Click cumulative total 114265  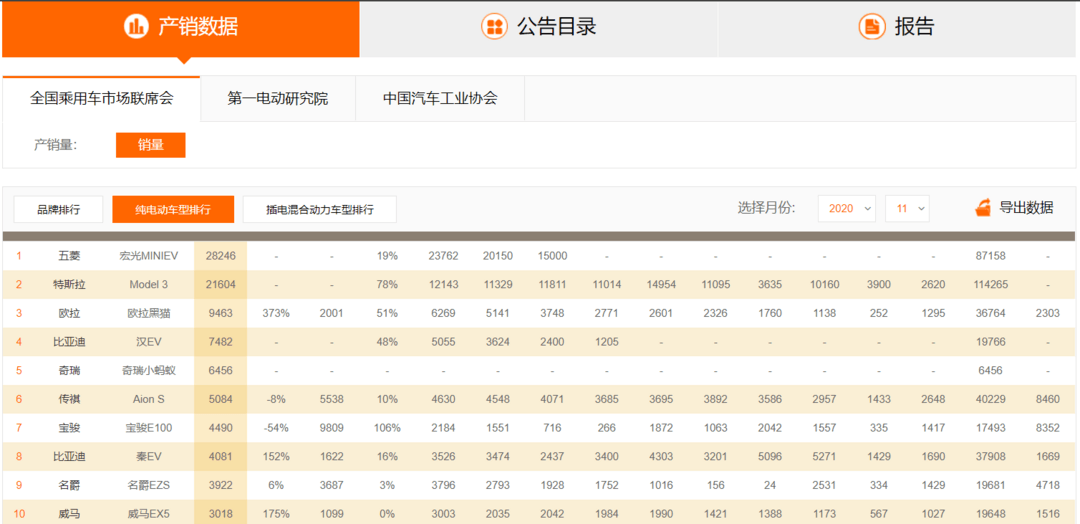(x=991, y=284)
